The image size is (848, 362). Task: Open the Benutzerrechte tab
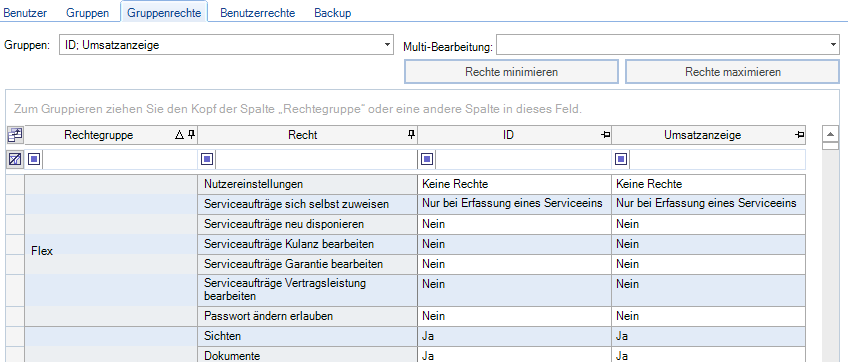257,12
